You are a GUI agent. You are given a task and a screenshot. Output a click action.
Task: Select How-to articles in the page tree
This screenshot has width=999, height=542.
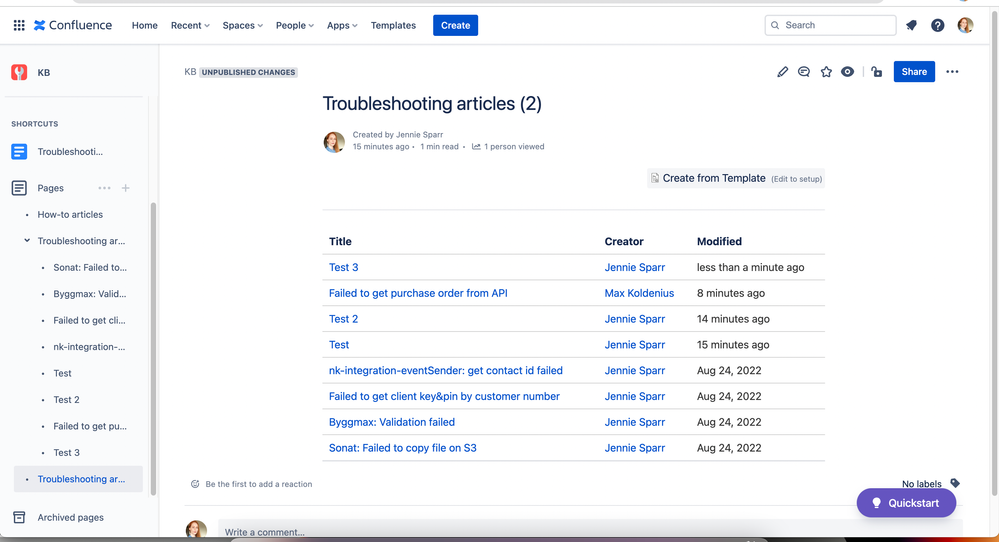pos(70,215)
